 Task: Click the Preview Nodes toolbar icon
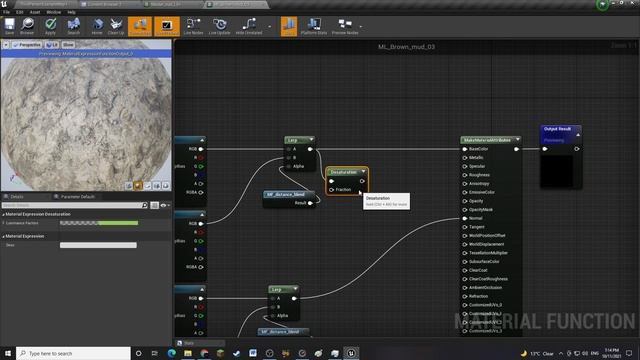345,26
